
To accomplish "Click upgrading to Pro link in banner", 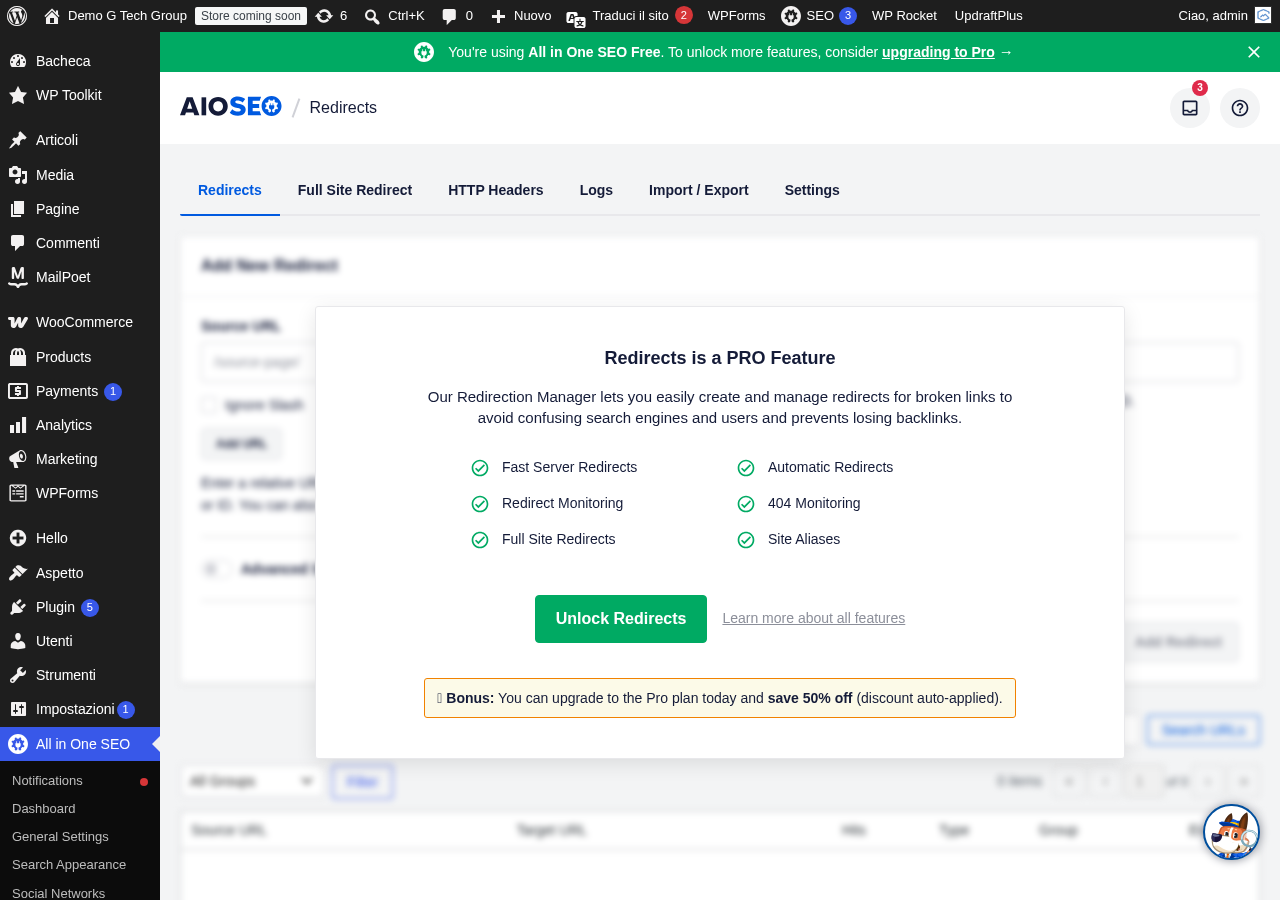I will 938,52.
